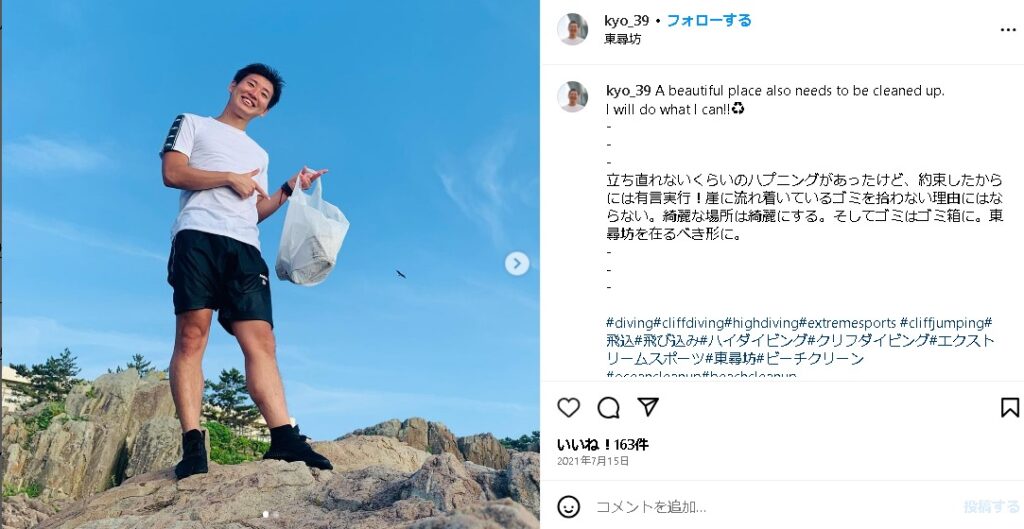Open the #cliffdiving hashtag
The image size is (1024, 529).
[x=688, y=323]
